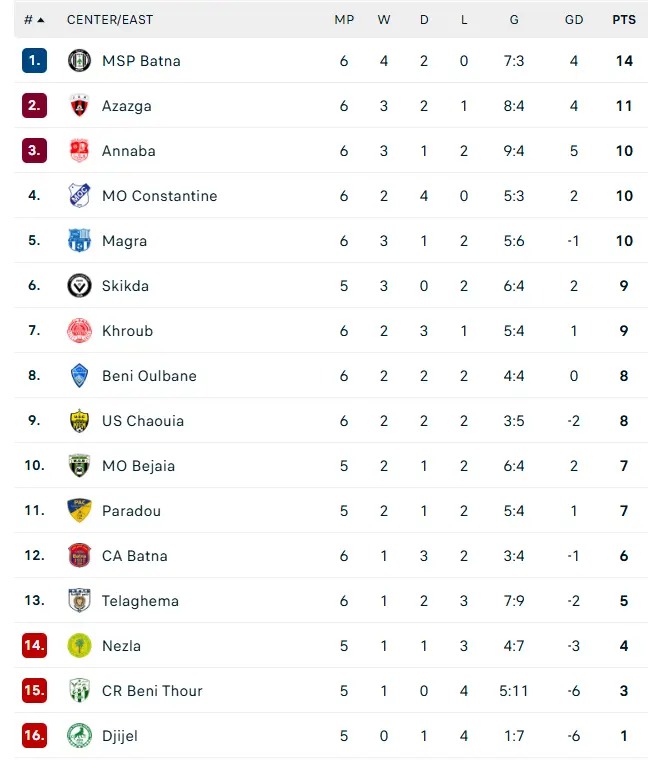Viewport: 648px width, 768px height.
Task: Open the Telaghema team row
Action: click(331, 601)
